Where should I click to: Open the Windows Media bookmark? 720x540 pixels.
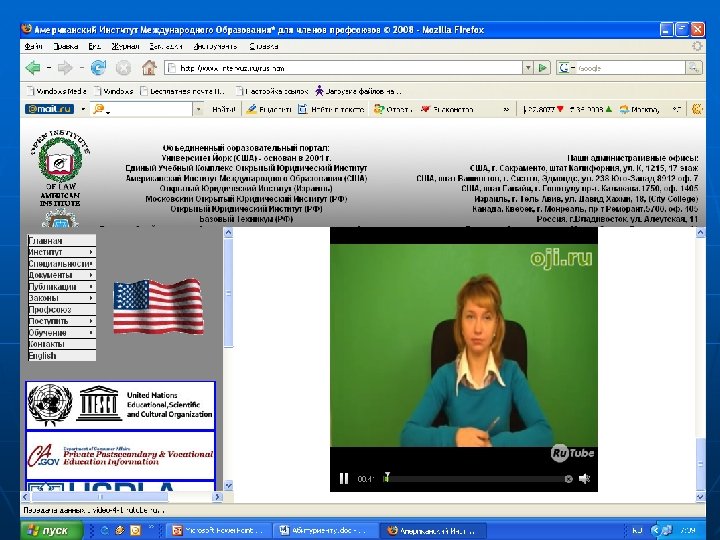point(56,91)
